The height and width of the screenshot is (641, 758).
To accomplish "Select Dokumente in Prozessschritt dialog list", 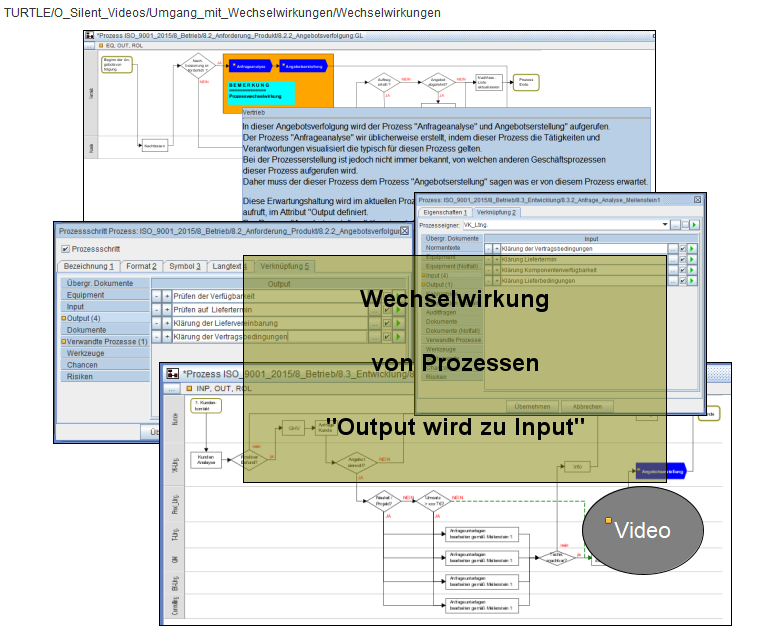I will tap(105, 330).
